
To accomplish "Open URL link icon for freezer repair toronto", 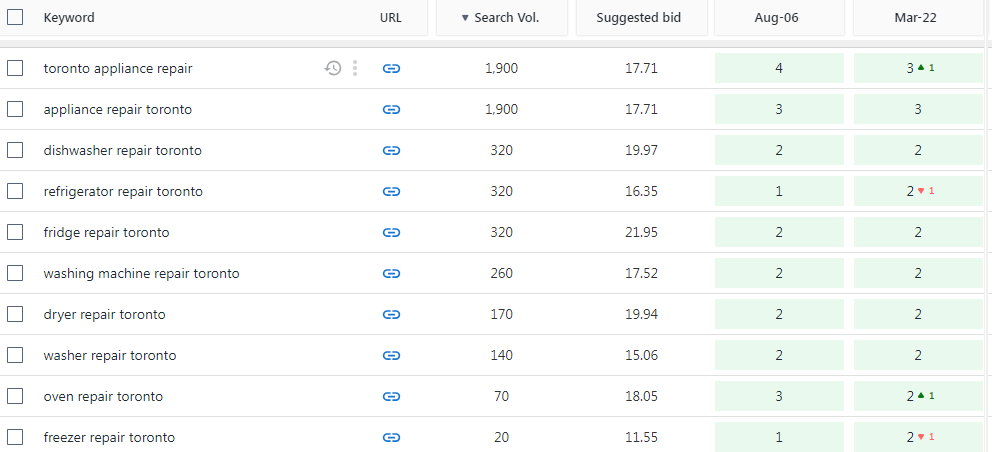I will [x=392, y=437].
